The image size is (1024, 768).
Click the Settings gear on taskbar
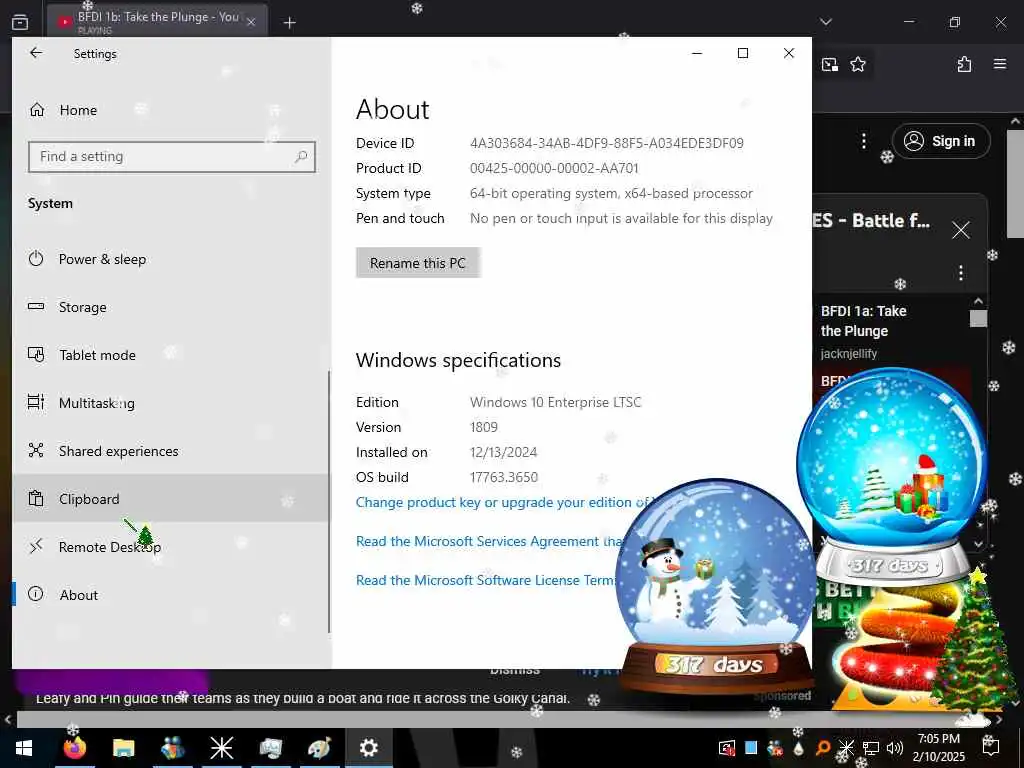pyautogui.click(x=368, y=748)
